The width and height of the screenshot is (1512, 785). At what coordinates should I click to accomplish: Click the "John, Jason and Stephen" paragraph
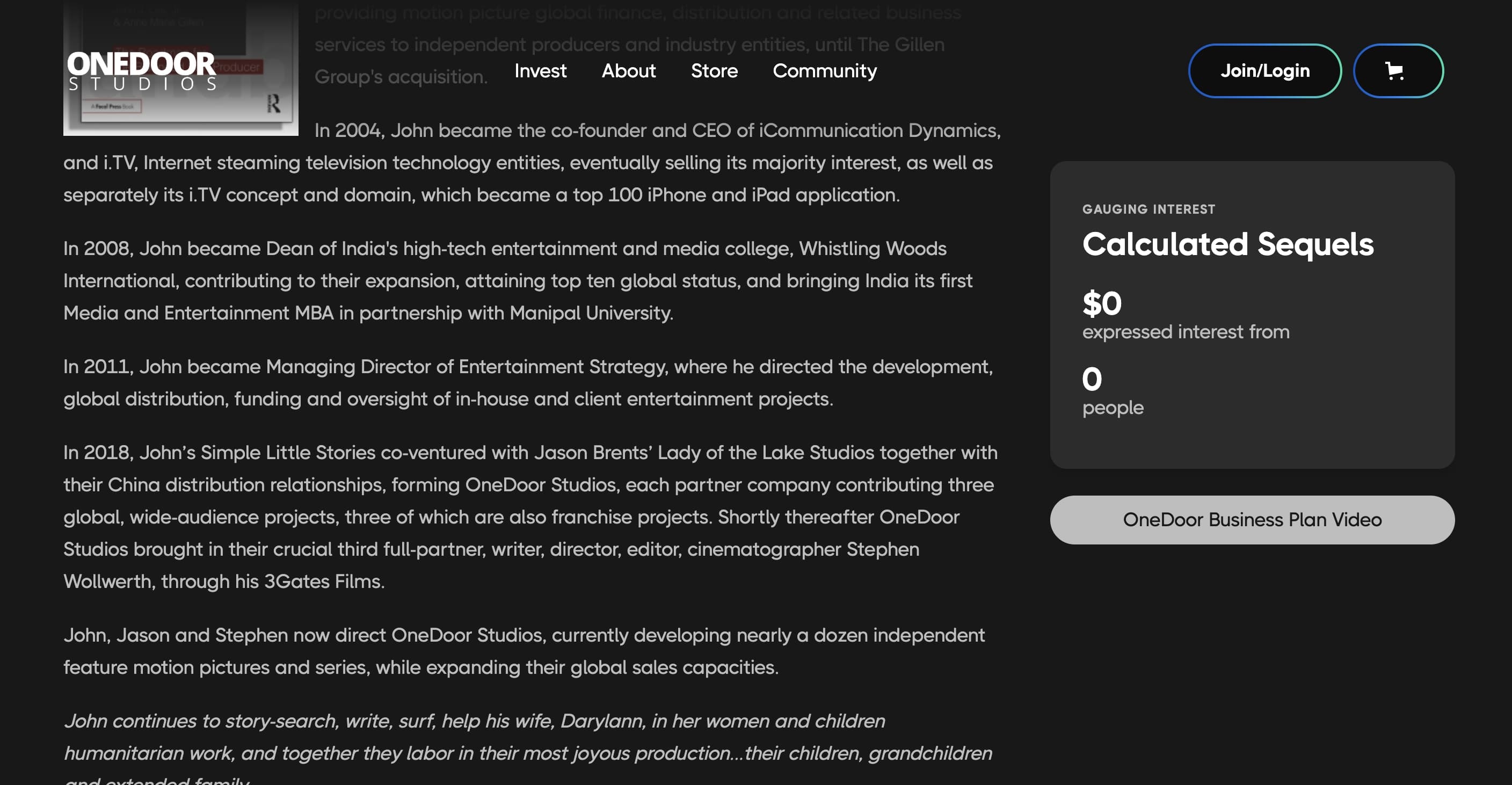[x=522, y=651]
